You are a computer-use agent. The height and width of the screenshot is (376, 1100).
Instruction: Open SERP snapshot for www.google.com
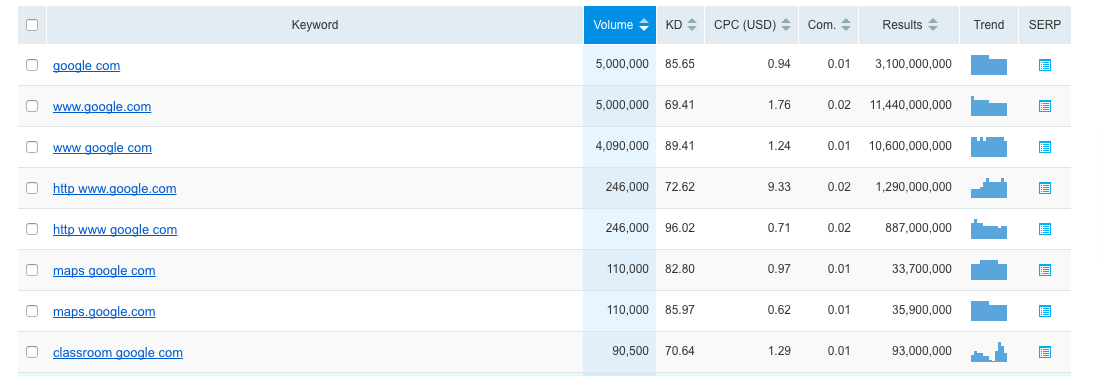[x=1045, y=106]
